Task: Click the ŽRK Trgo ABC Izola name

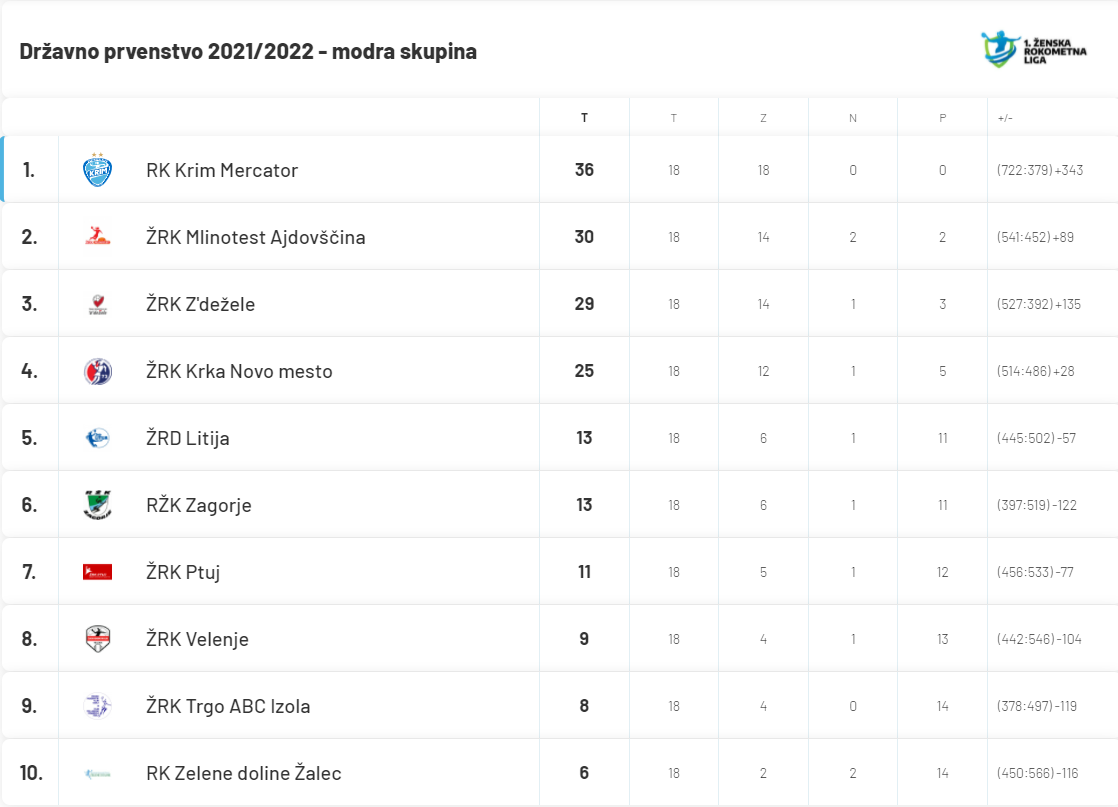Action: 228,706
